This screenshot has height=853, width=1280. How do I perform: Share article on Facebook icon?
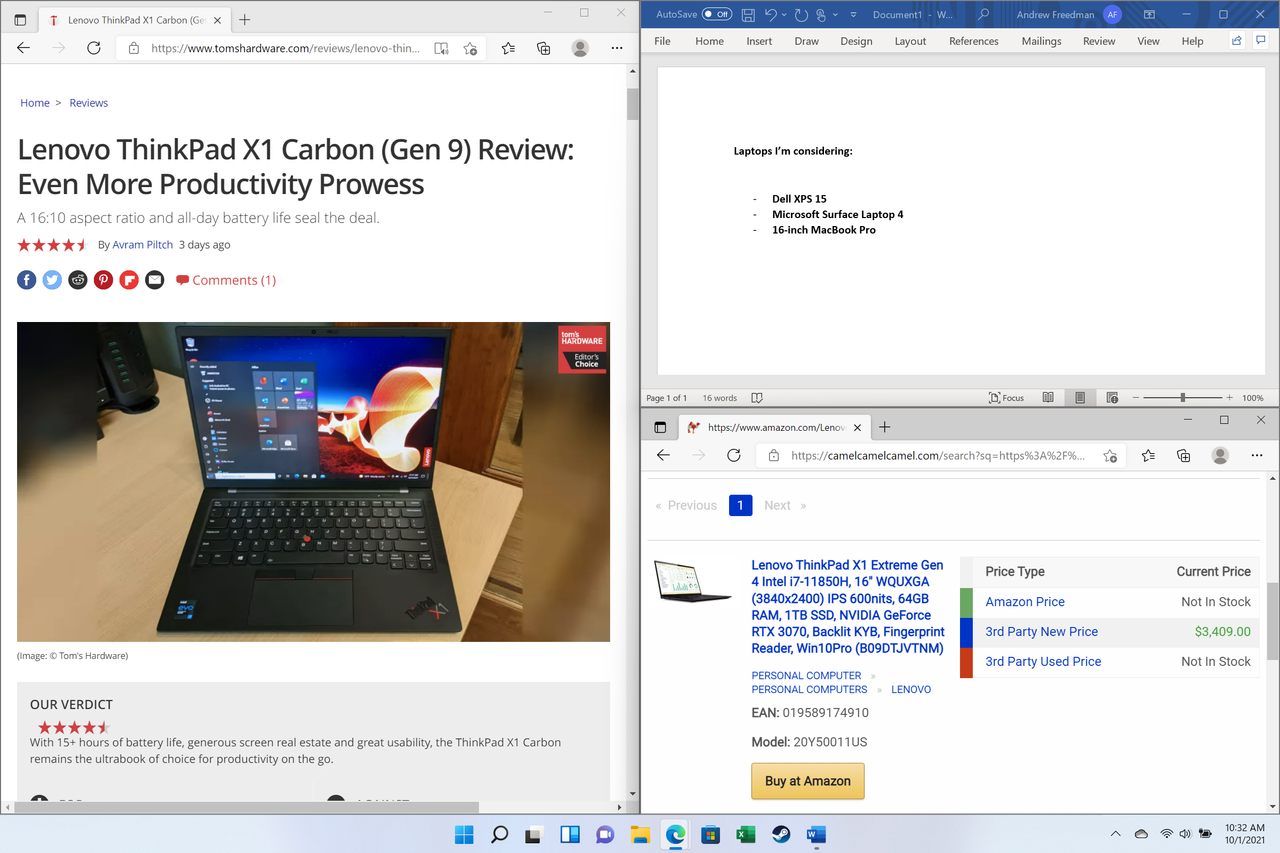tap(27, 280)
